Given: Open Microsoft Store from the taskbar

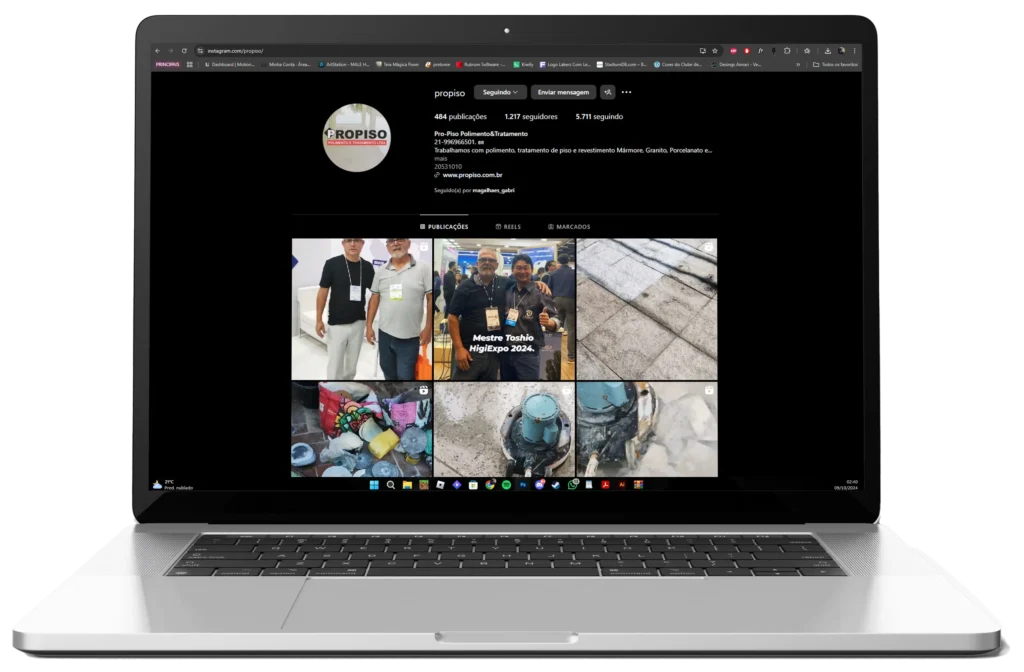Looking at the screenshot, I should (473, 485).
